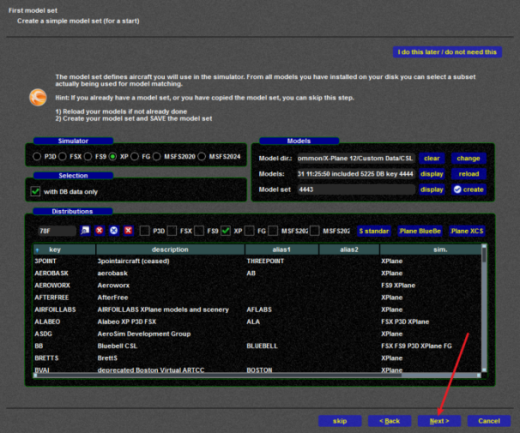Screen dimensions: 520x433
Task: Select the AIRFOILLABS distribution row
Action: [257, 310]
